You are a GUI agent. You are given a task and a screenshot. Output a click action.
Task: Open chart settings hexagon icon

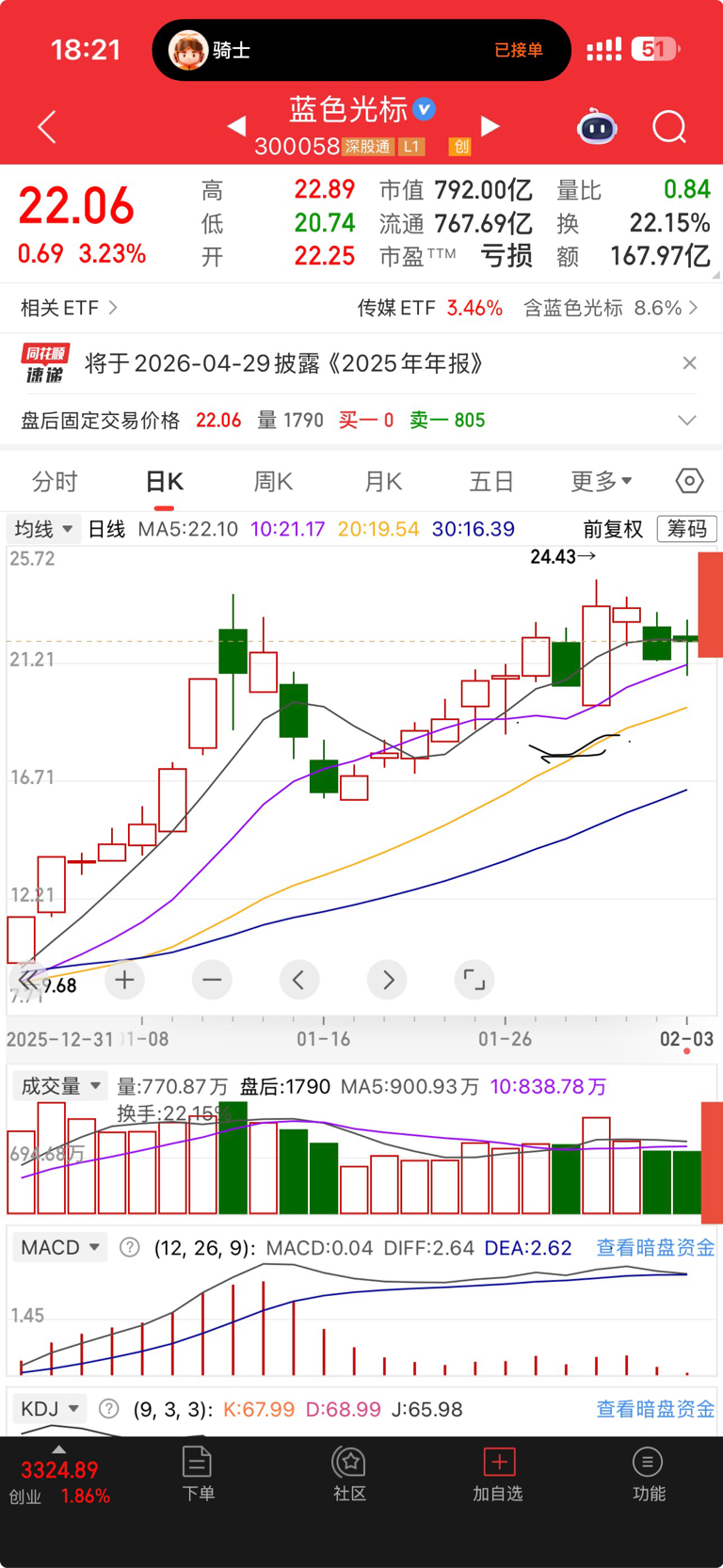click(689, 481)
